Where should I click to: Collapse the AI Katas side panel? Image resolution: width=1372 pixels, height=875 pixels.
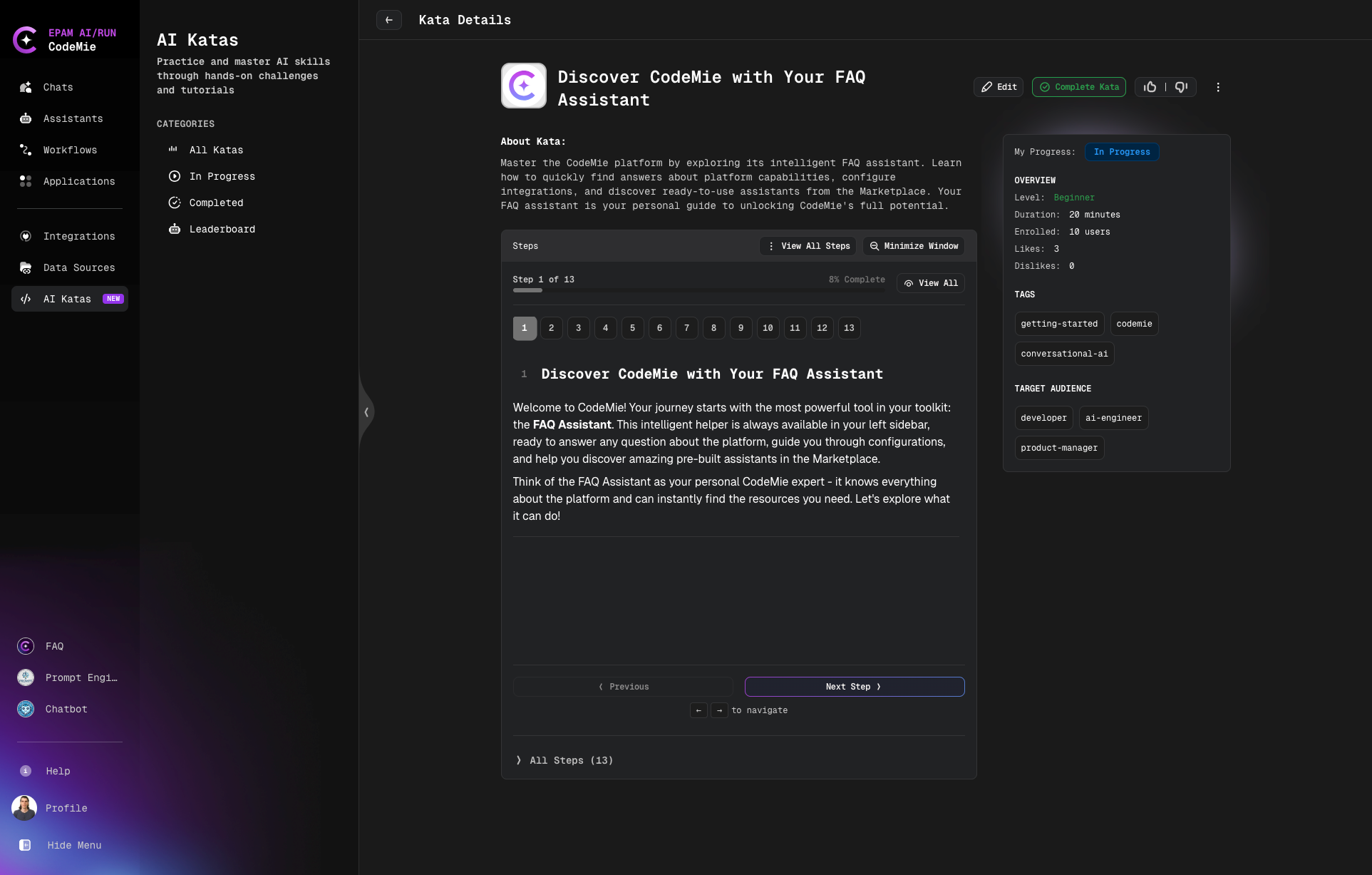(x=366, y=412)
